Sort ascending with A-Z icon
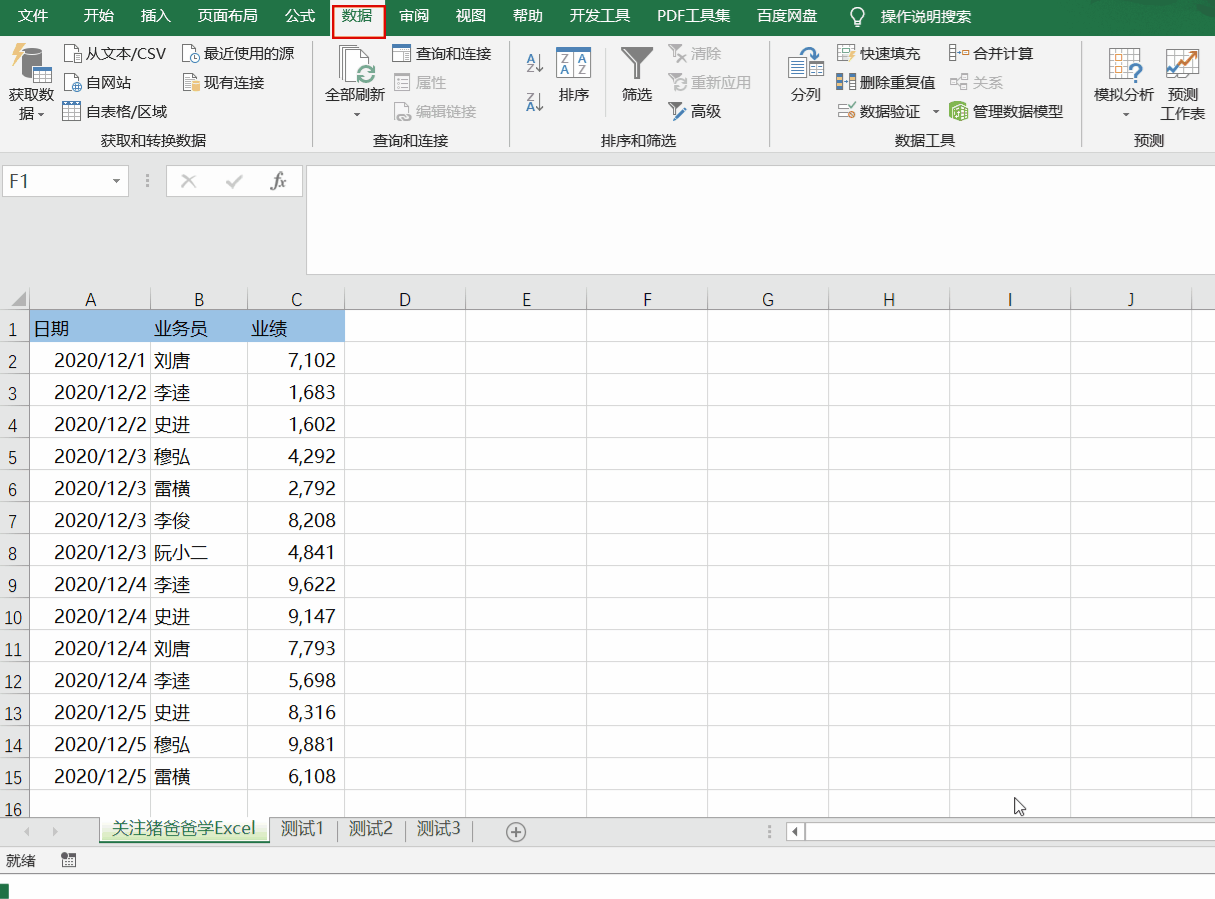This screenshot has width=1215, height=899. [x=535, y=63]
